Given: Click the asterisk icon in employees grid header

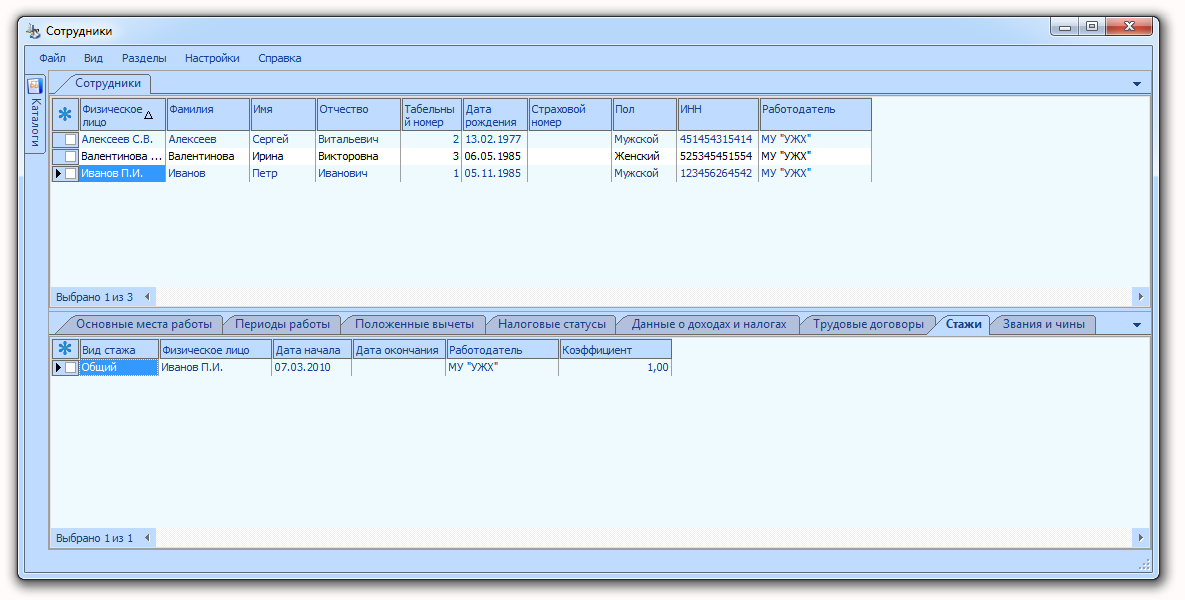Looking at the screenshot, I should 65,115.
